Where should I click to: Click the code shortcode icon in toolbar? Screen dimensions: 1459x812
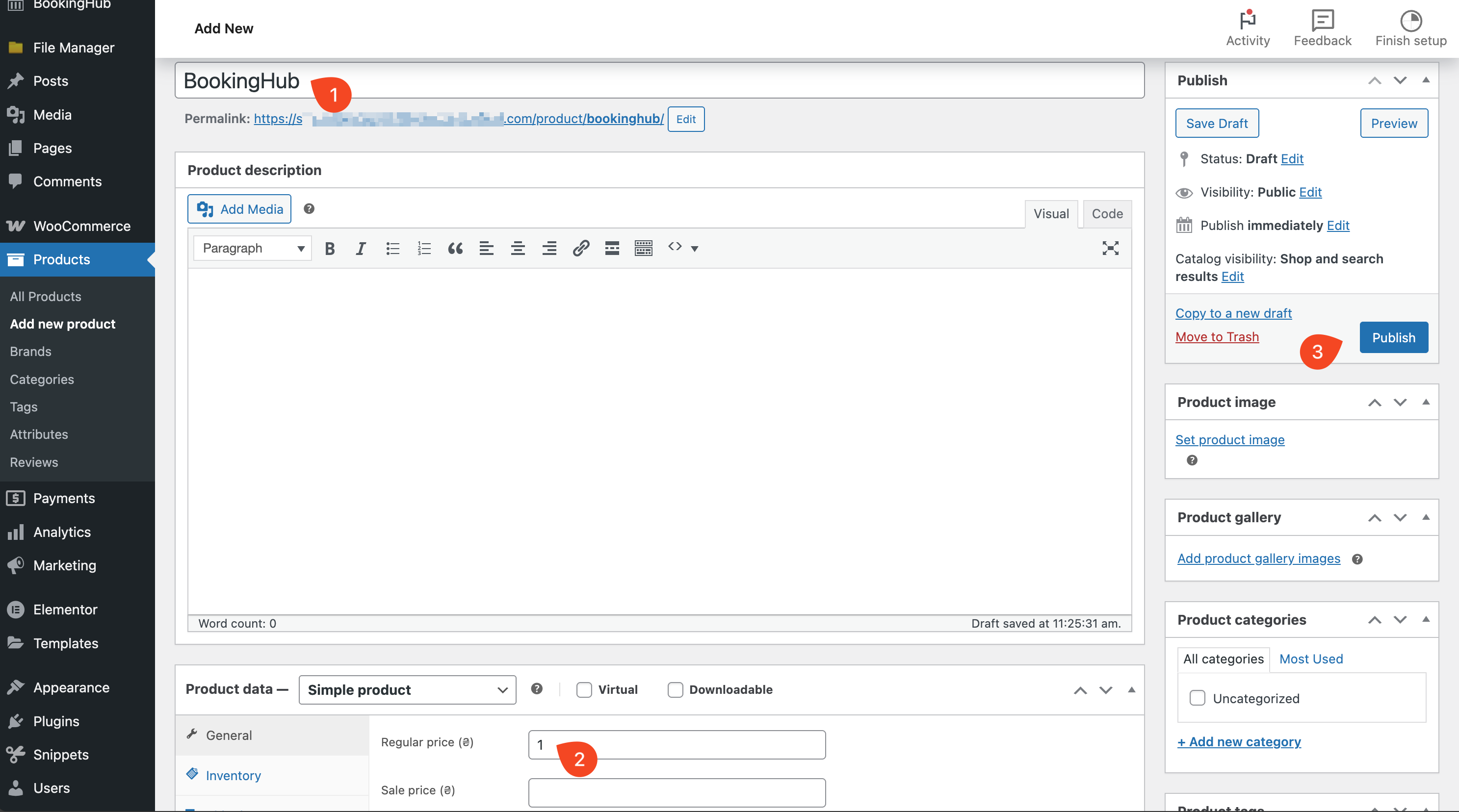tap(674, 247)
